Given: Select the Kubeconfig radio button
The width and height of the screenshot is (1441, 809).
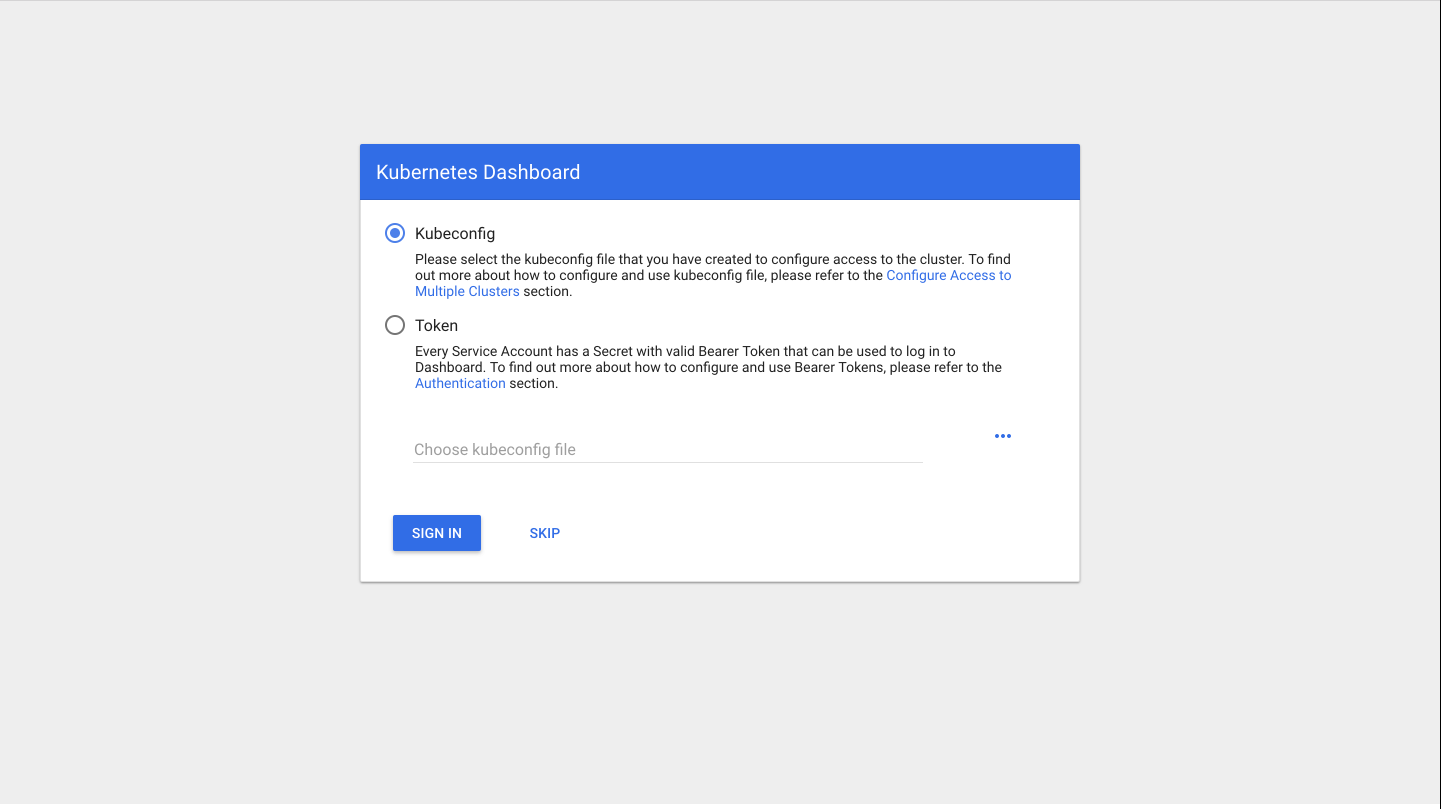Looking at the screenshot, I should point(395,233).
